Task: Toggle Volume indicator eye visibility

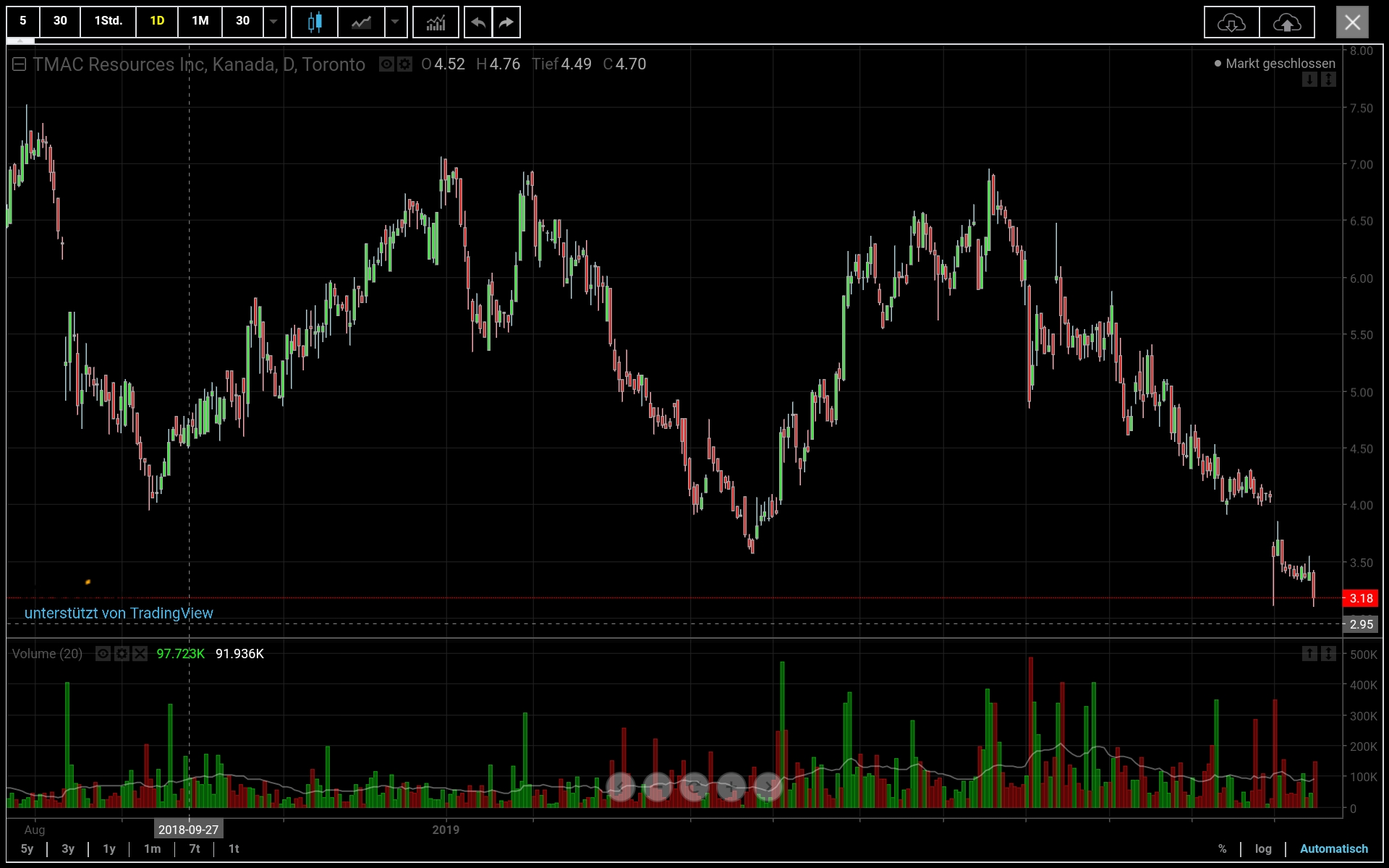Action: point(103,654)
